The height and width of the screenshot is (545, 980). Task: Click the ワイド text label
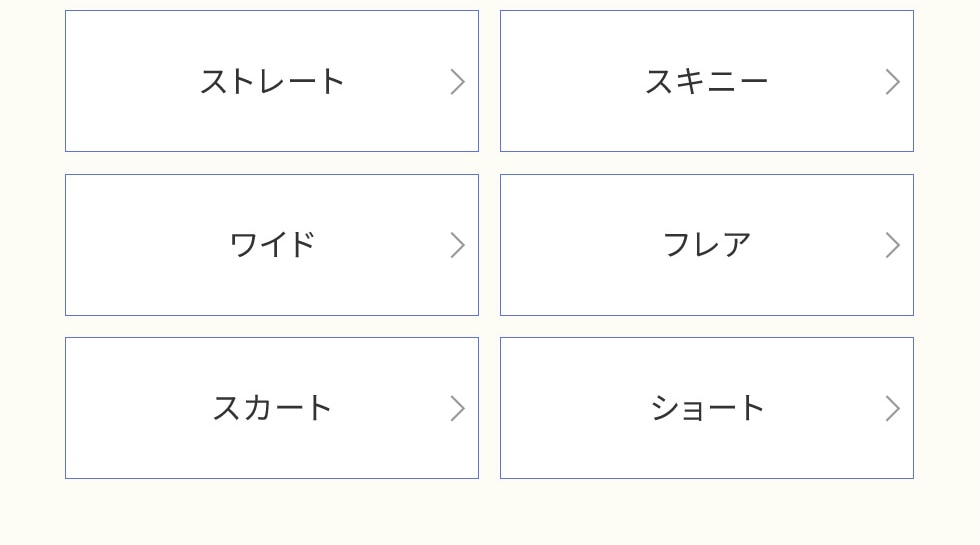point(272,244)
